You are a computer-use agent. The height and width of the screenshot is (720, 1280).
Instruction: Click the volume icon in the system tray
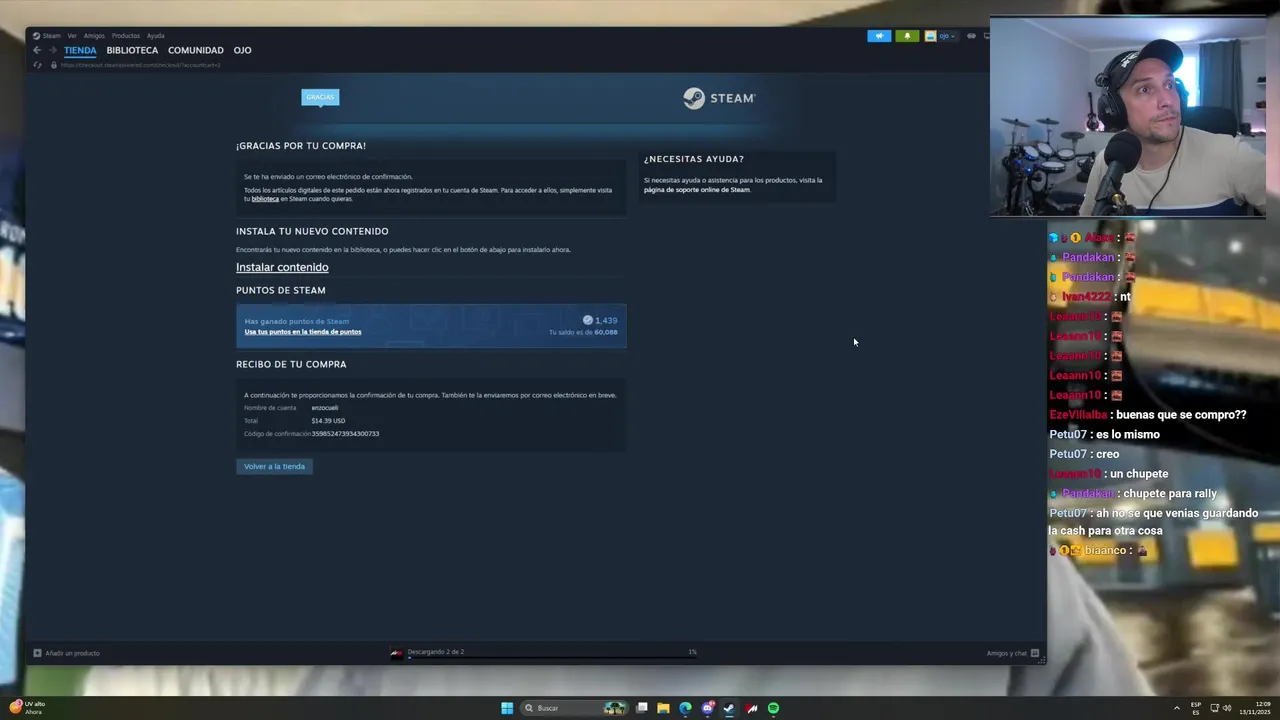point(1227,708)
